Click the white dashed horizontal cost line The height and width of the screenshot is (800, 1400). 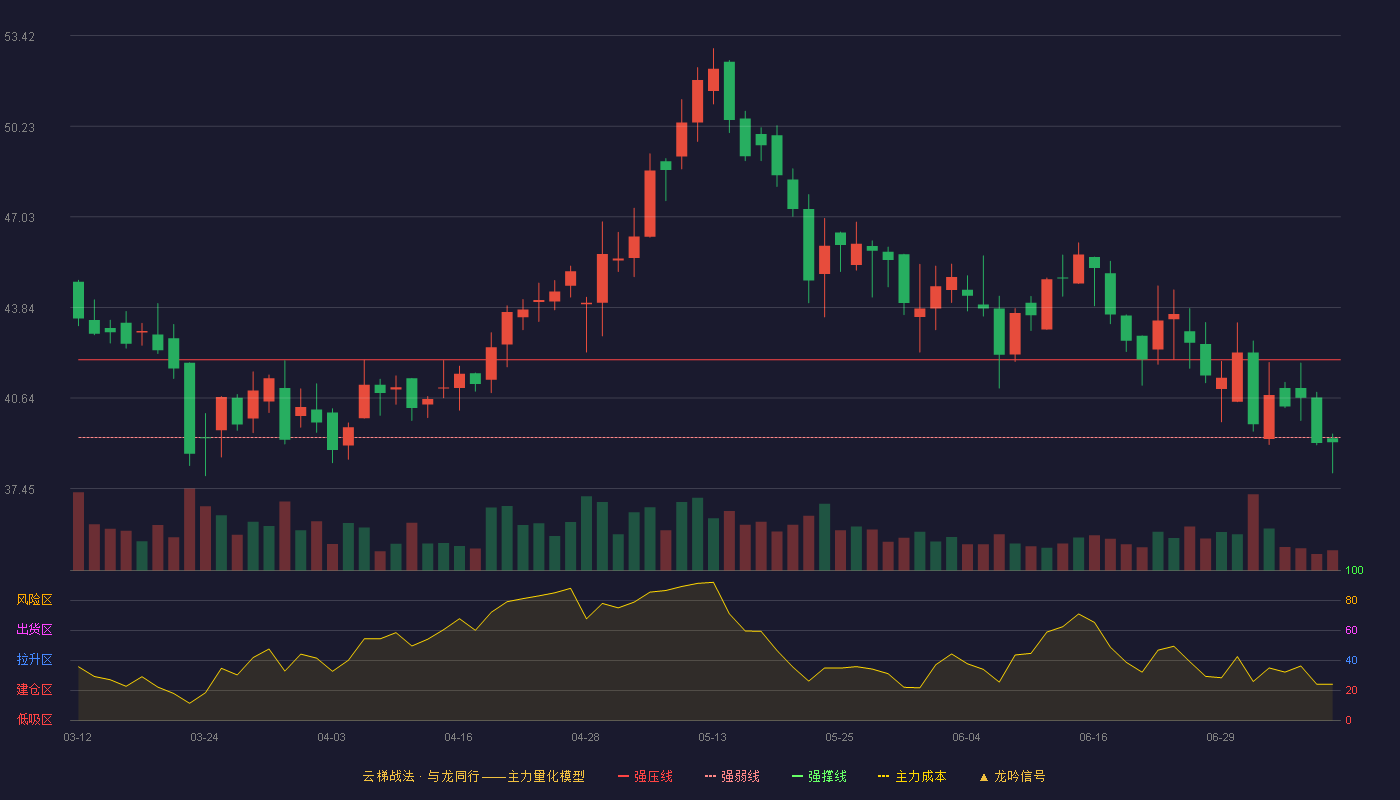pos(709,437)
